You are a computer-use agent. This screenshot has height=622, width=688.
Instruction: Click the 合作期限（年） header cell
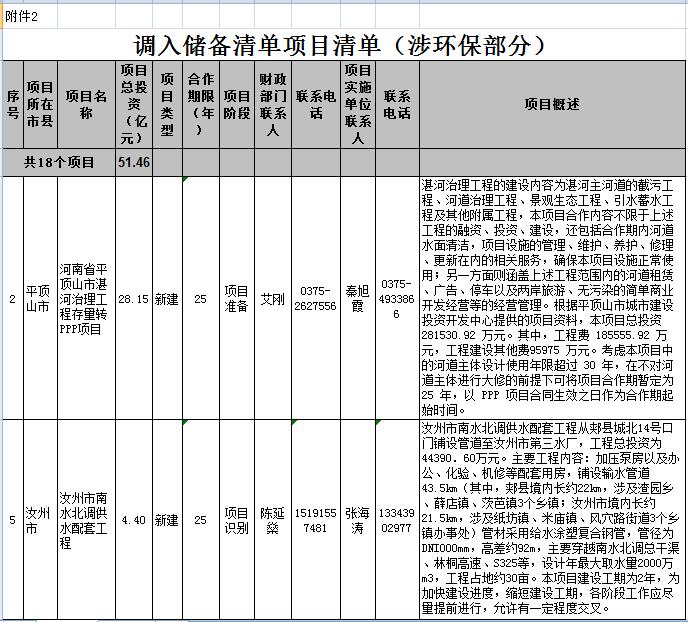[201, 105]
